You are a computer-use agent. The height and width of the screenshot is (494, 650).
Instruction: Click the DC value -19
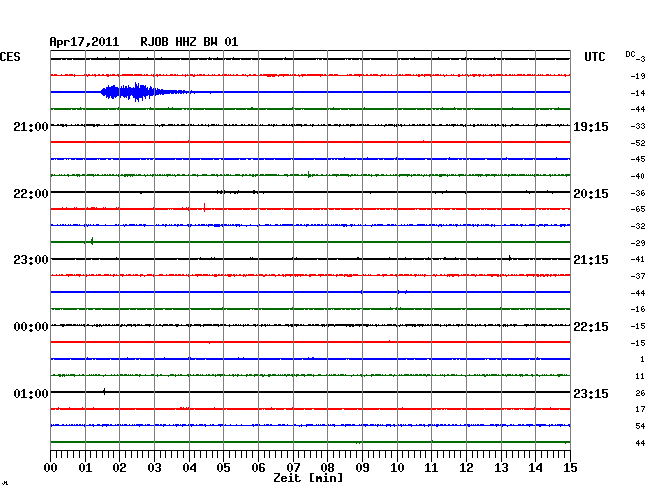coord(638,76)
